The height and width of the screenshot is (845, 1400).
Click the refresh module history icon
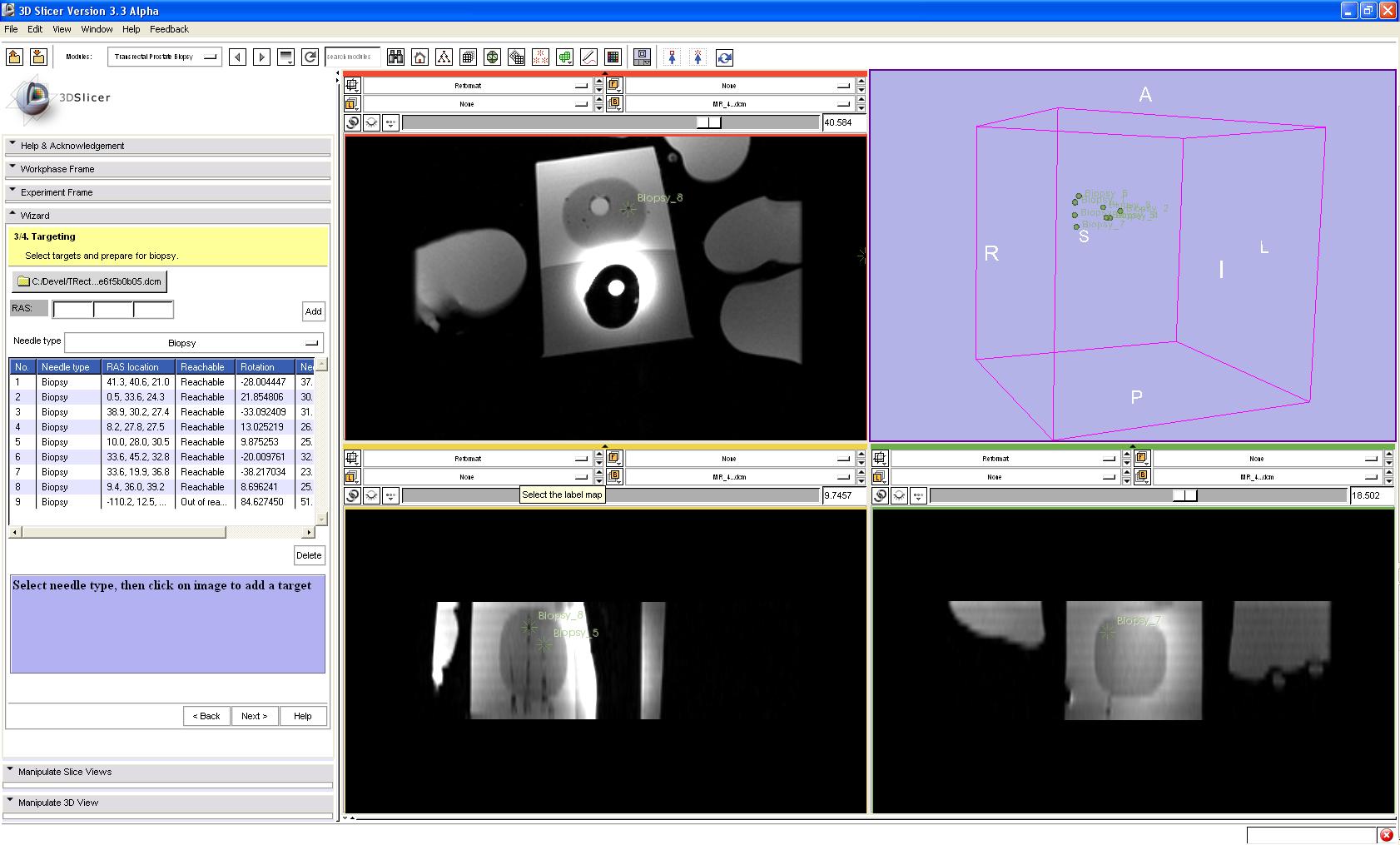click(310, 57)
